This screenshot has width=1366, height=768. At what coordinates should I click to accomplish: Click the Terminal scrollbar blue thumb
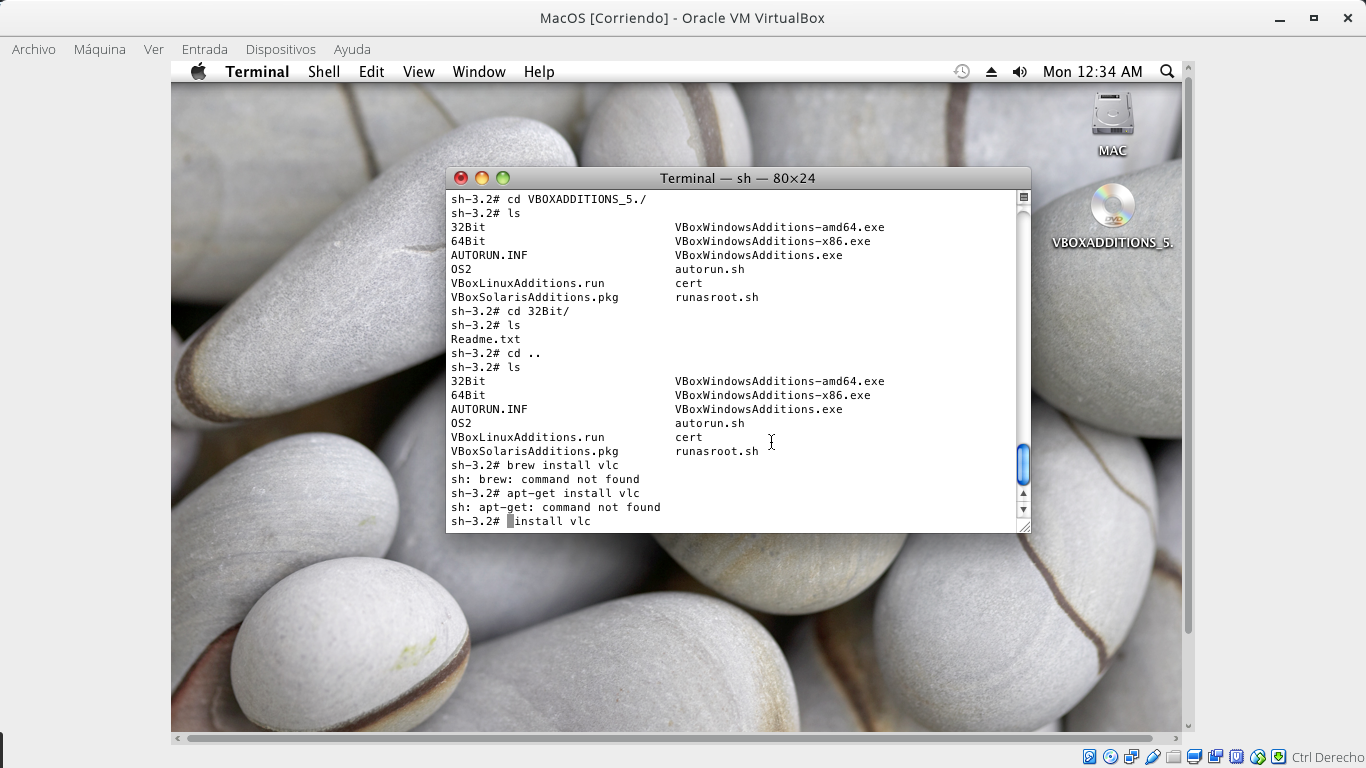coord(1023,464)
